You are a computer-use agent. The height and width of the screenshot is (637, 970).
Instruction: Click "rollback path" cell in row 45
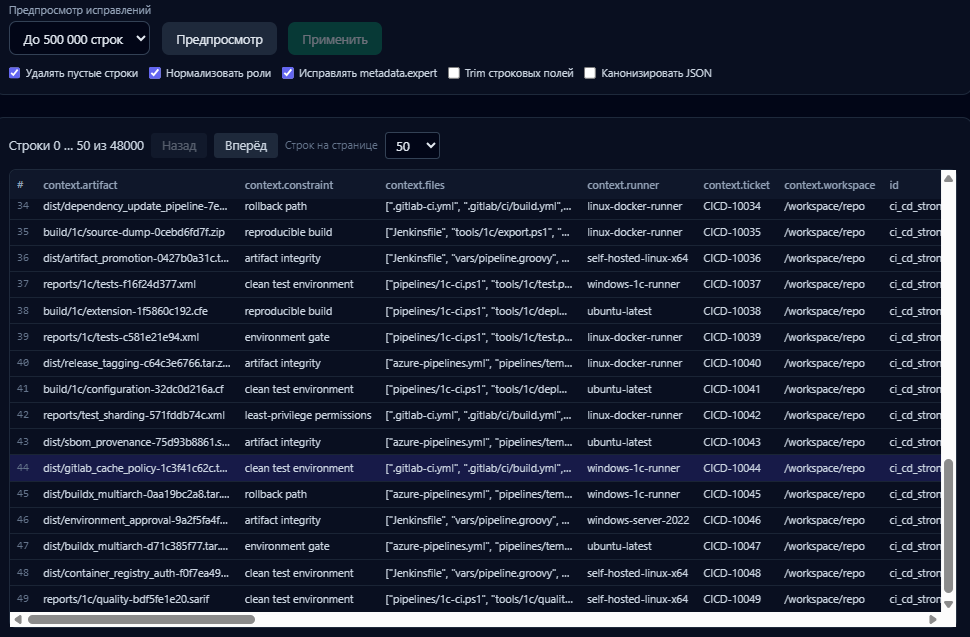[x=275, y=494]
